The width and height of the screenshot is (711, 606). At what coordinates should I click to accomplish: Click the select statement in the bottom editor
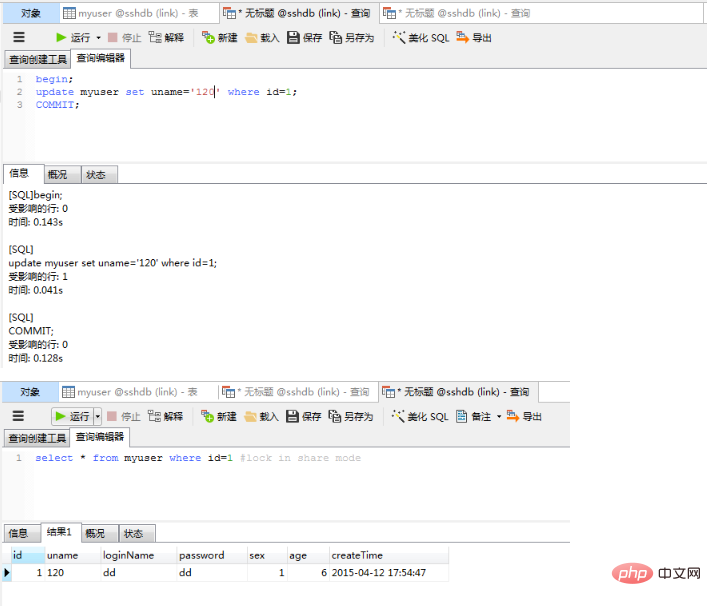tap(198, 458)
